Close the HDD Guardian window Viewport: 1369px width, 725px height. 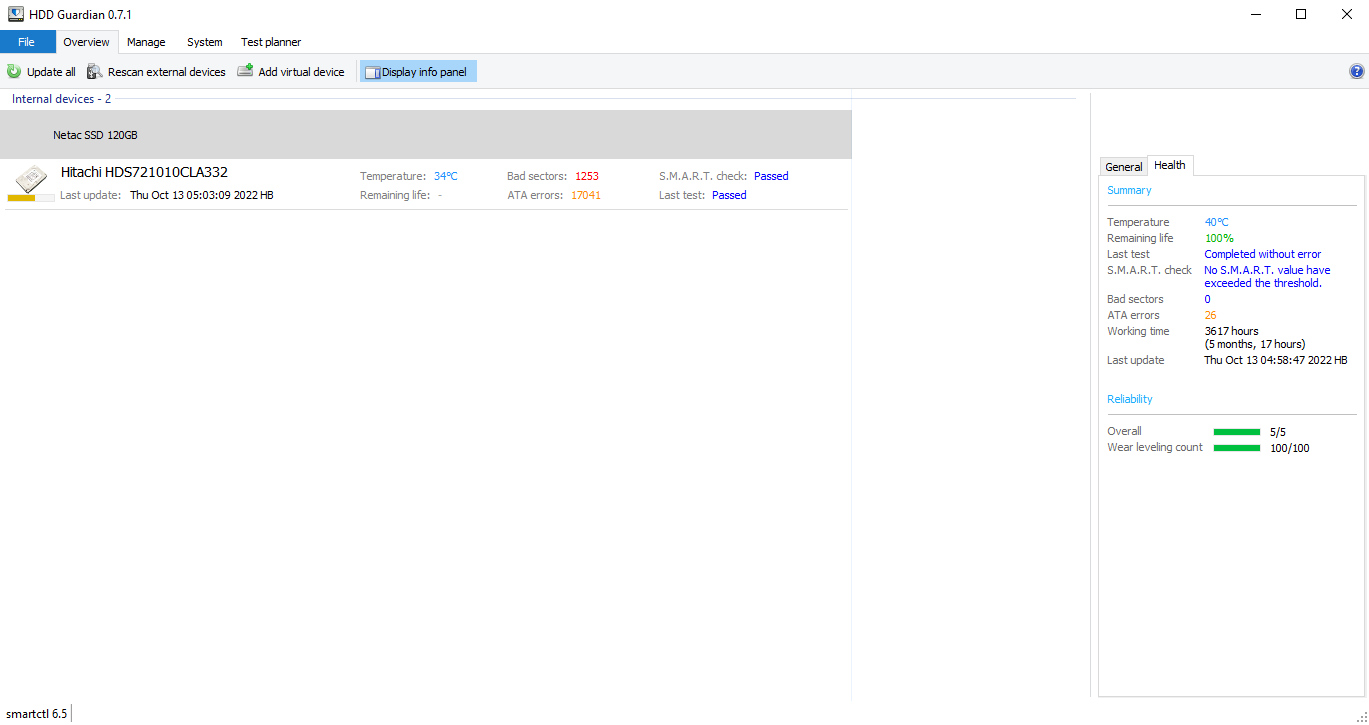tap(1346, 14)
